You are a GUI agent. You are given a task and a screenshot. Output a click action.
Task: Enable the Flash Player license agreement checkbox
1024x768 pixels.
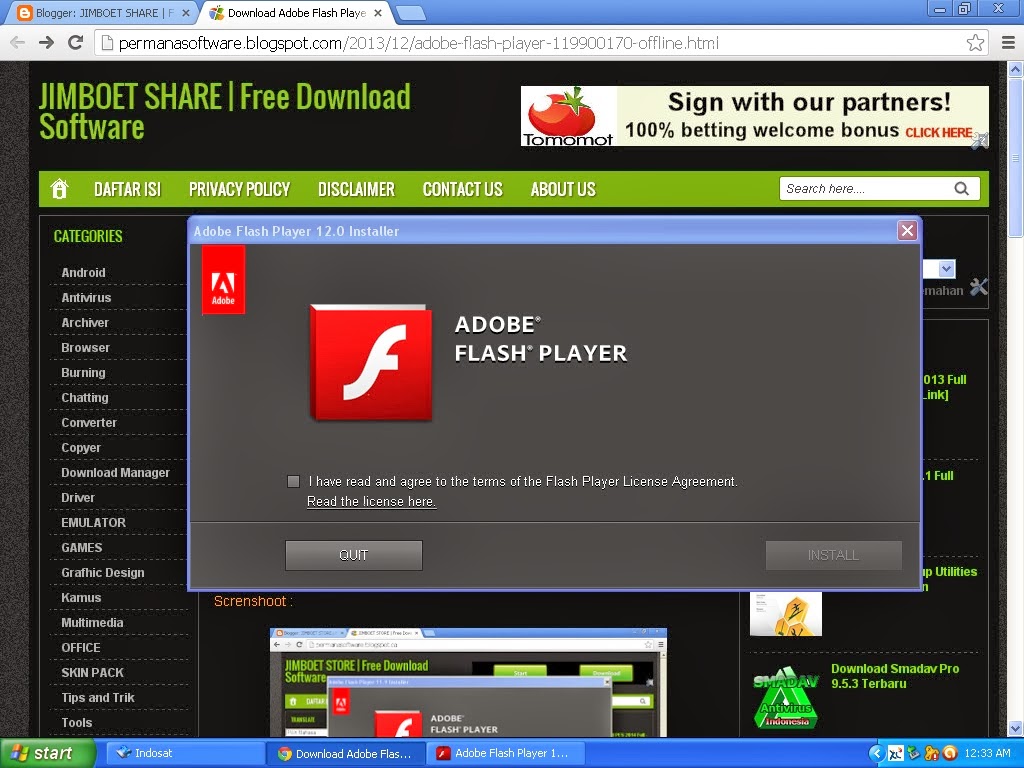(x=293, y=480)
